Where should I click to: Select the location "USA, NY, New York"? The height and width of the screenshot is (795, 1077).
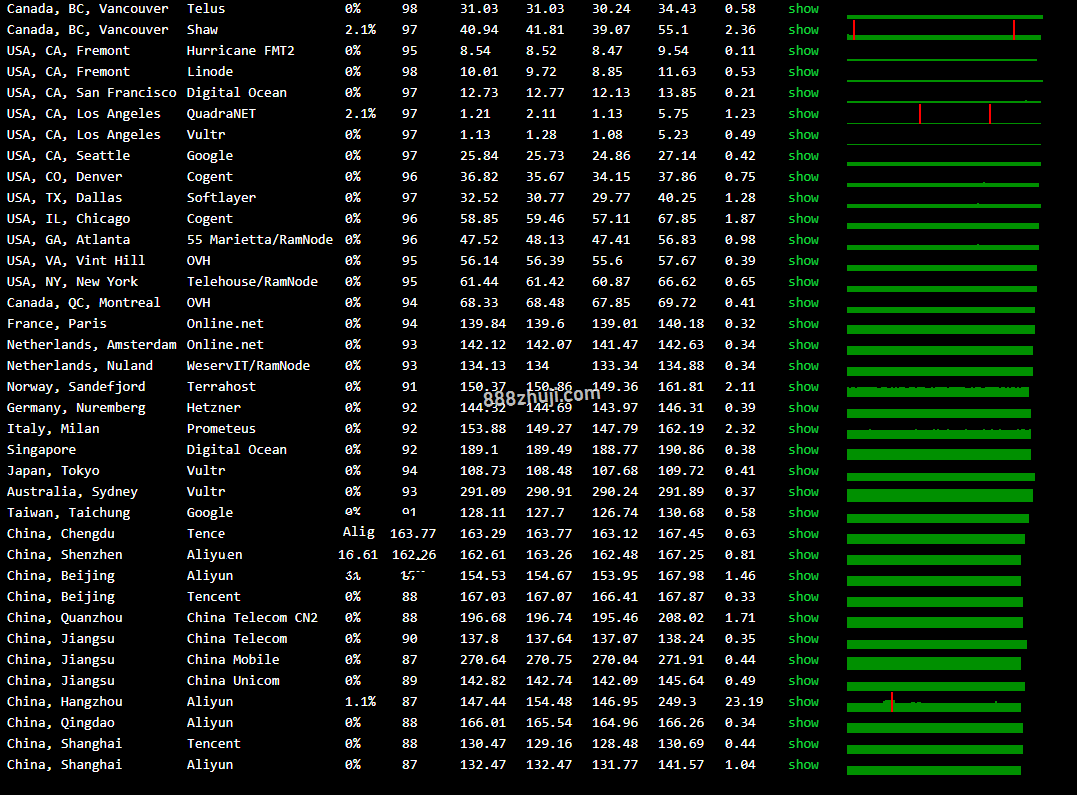click(x=72, y=282)
